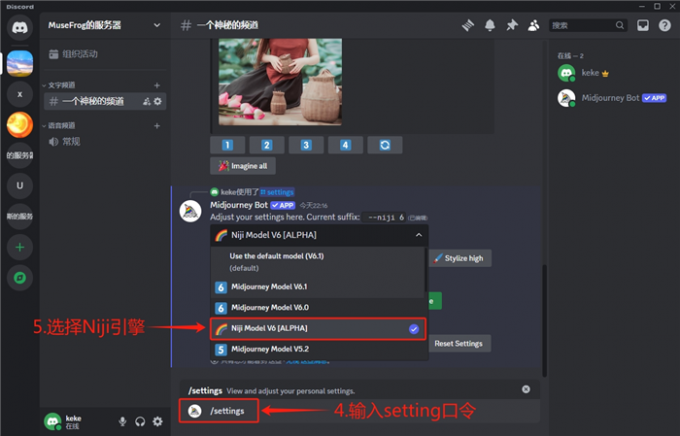Click the /settings message input box

[359, 411]
